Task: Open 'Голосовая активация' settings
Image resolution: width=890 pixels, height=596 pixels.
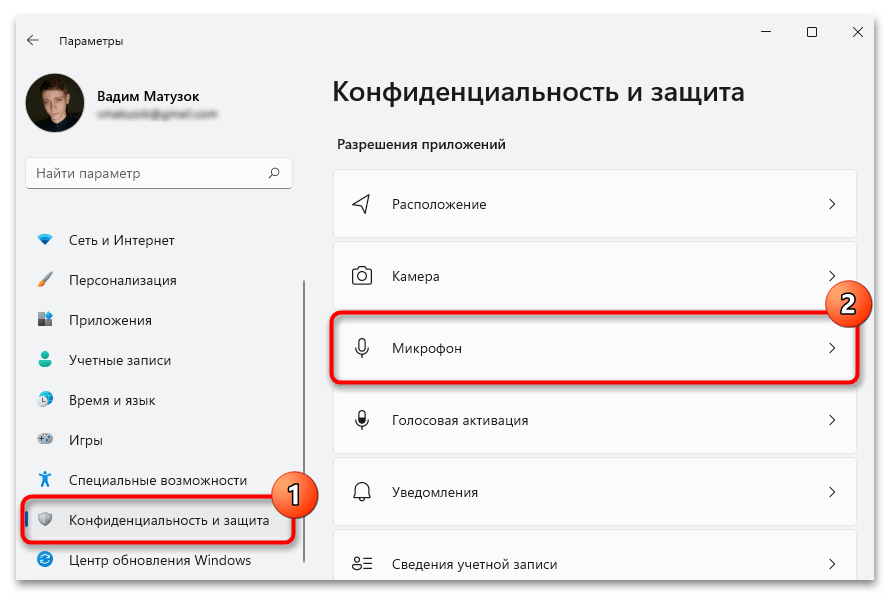Action: point(594,420)
